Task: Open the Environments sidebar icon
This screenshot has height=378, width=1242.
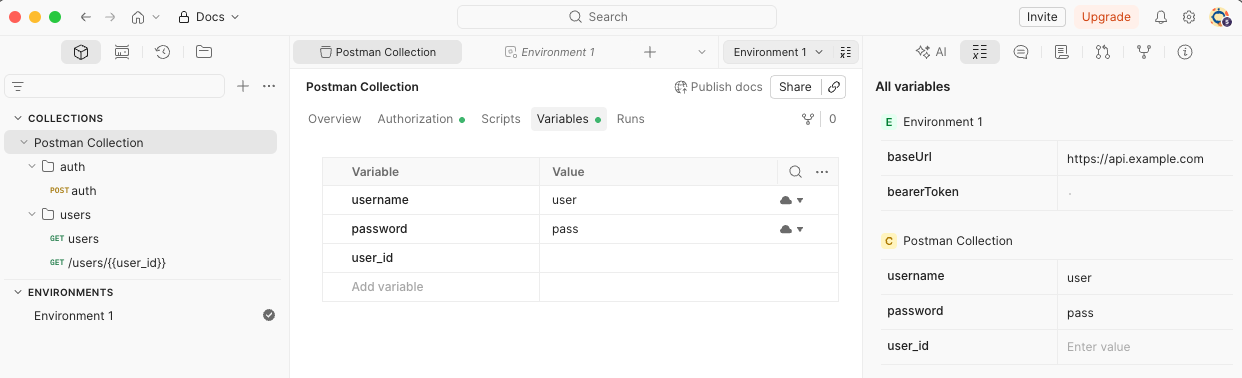Action: [122, 52]
